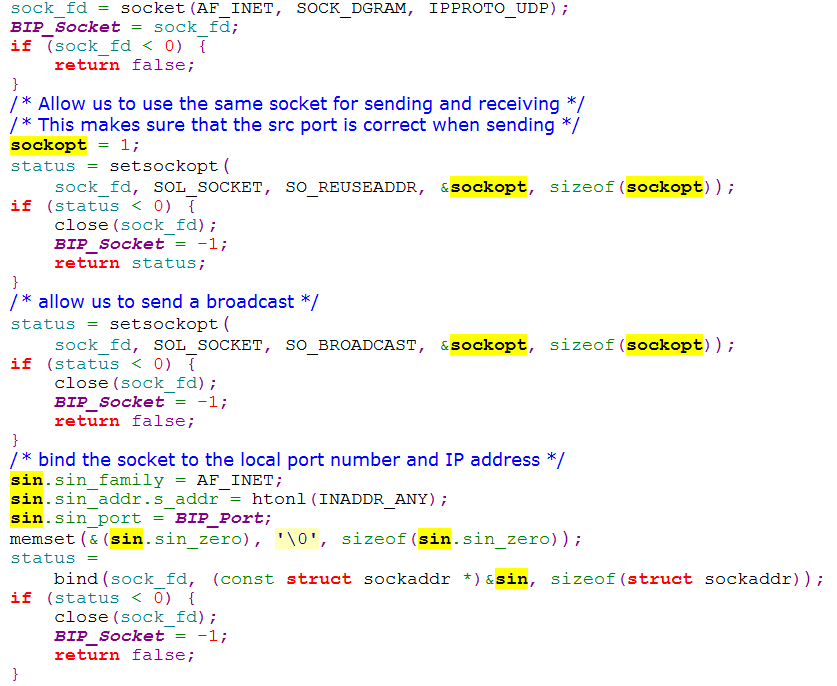Click highlighted sockopt in 'sockopt = 1' line

click(49, 145)
